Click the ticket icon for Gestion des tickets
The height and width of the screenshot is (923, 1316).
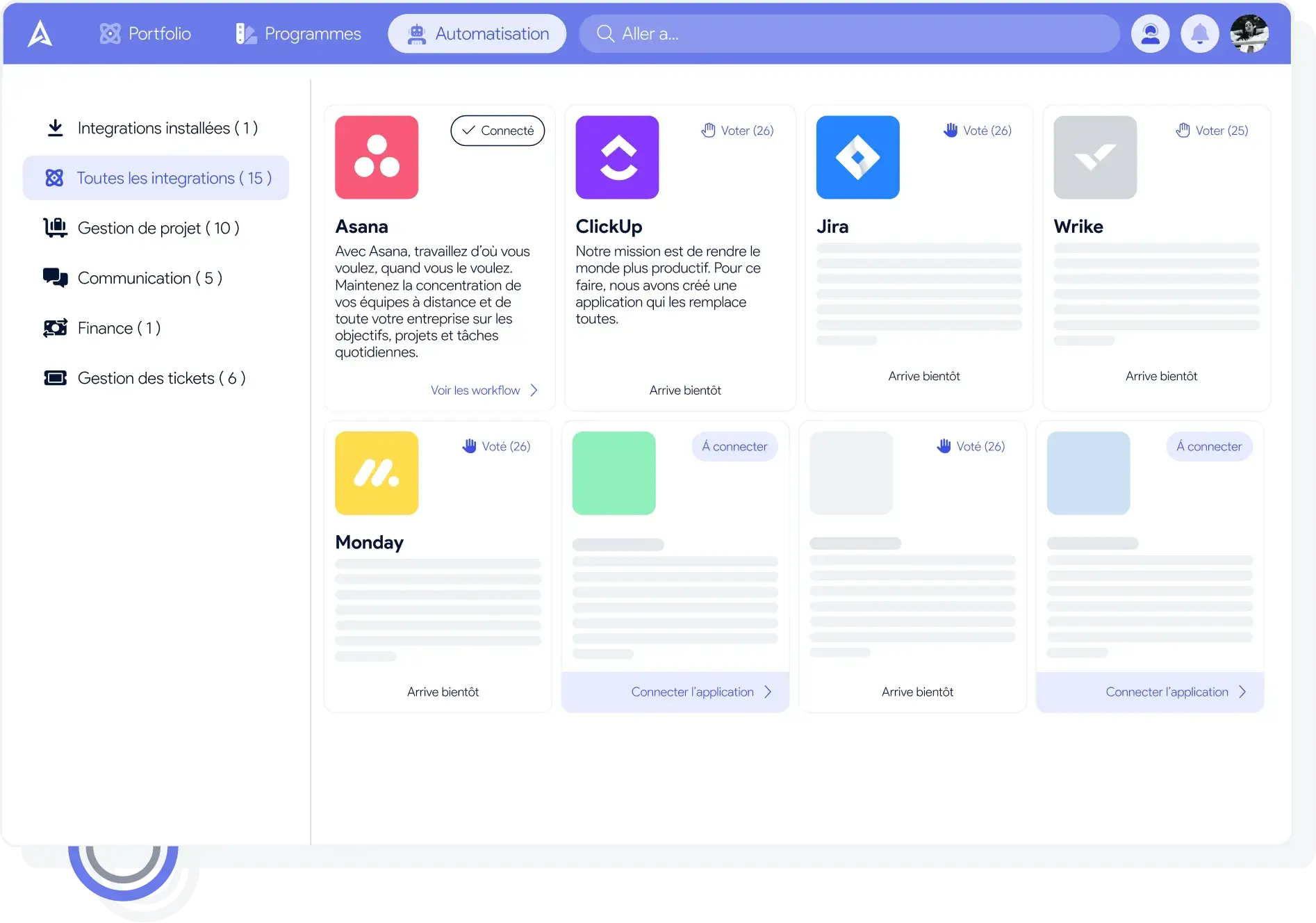pyautogui.click(x=55, y=378)
